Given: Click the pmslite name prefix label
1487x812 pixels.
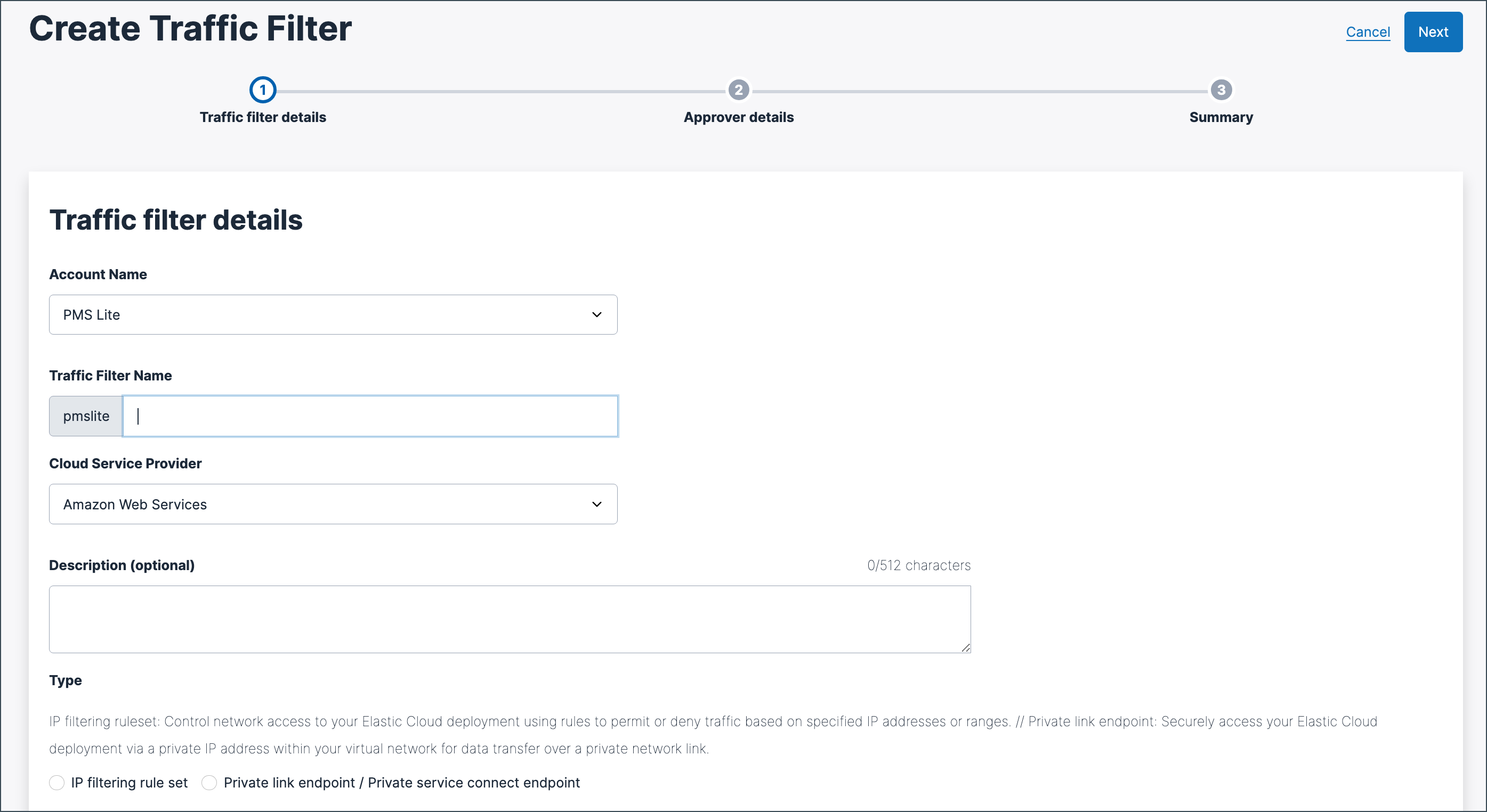Looking at the screenshot, I should pyautogui.click(x=85, y=416).
